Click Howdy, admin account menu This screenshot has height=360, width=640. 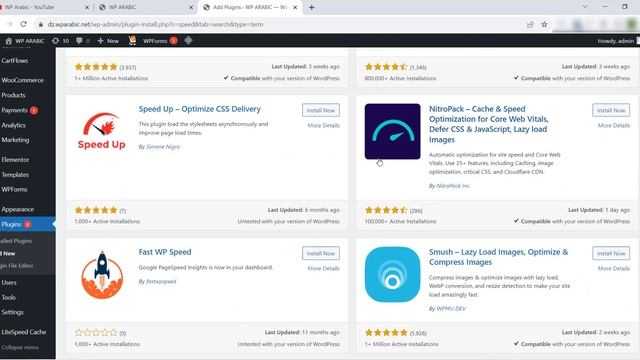[617, 41]
